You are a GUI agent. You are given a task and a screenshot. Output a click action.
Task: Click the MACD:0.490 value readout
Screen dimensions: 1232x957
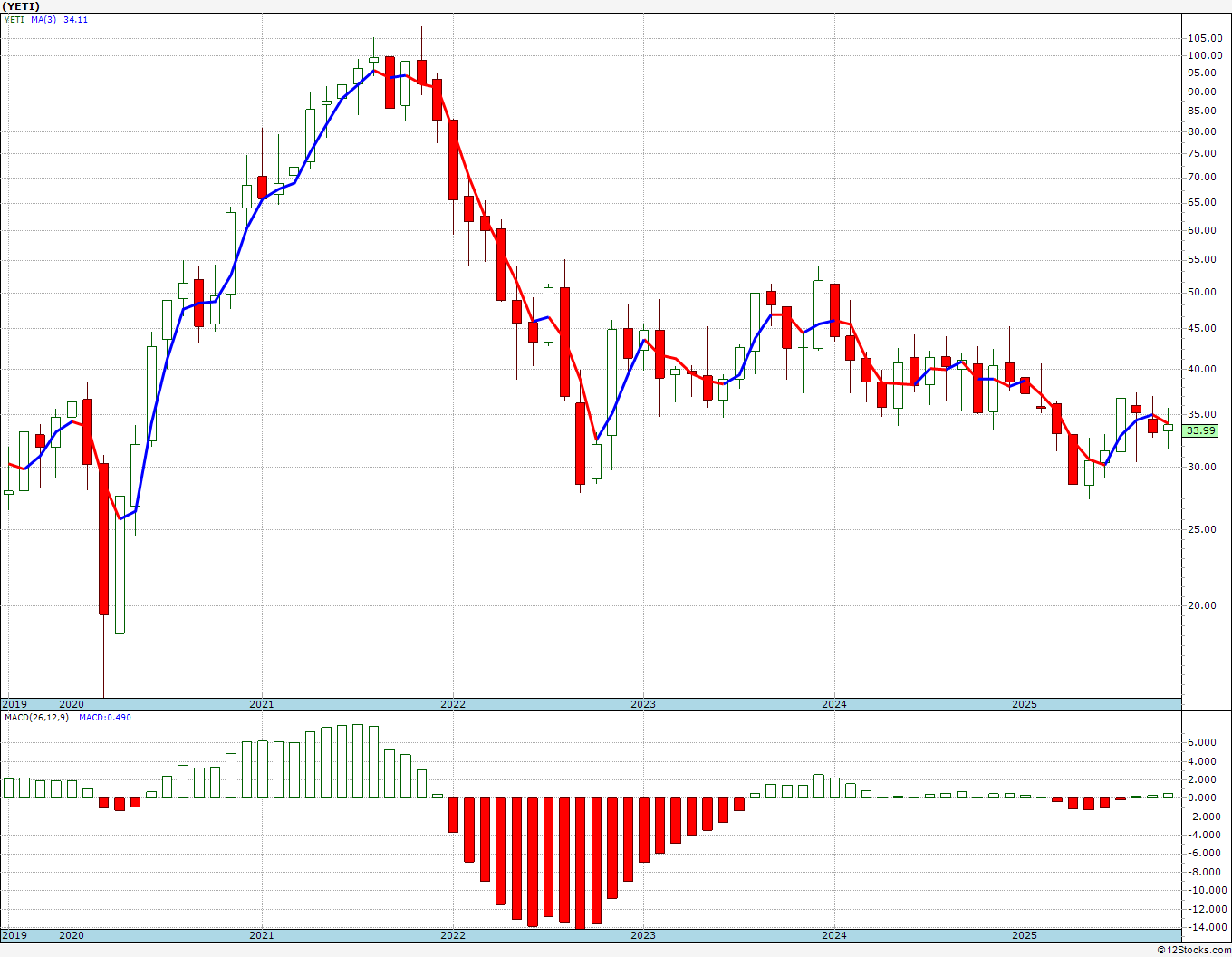click(105, 718)
